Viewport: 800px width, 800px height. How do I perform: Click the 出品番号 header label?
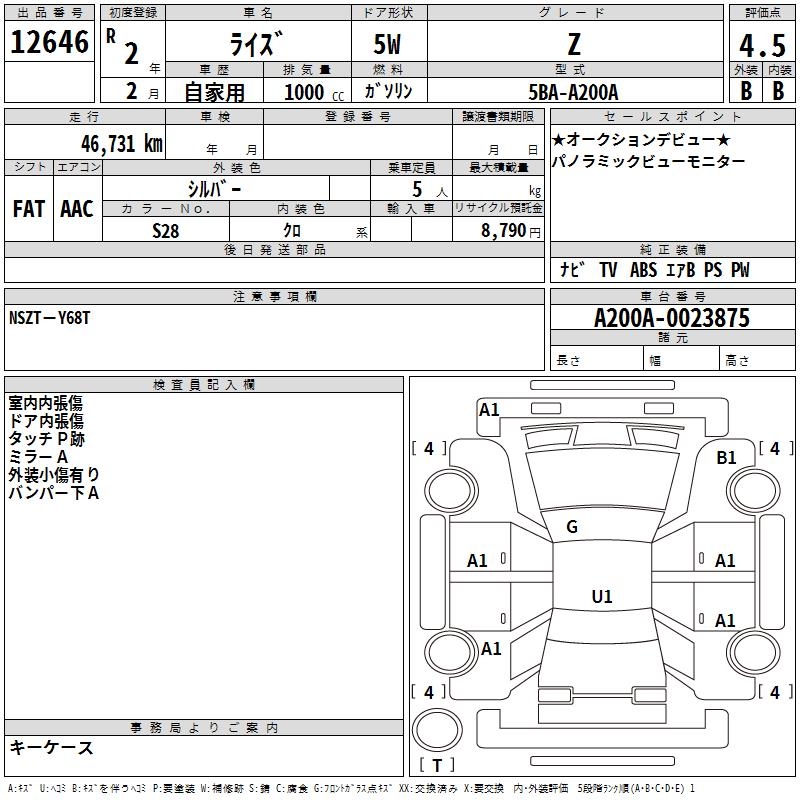click(x=49, y=13)
